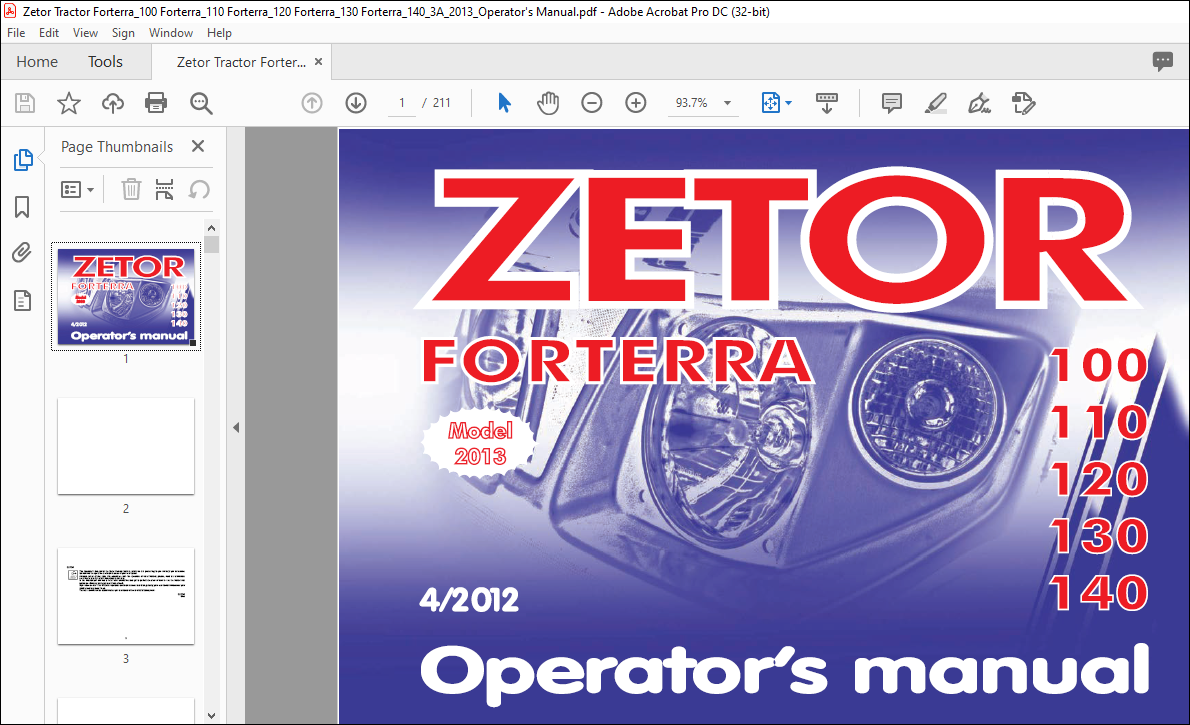Switch to the Home tab

point(37,61)
